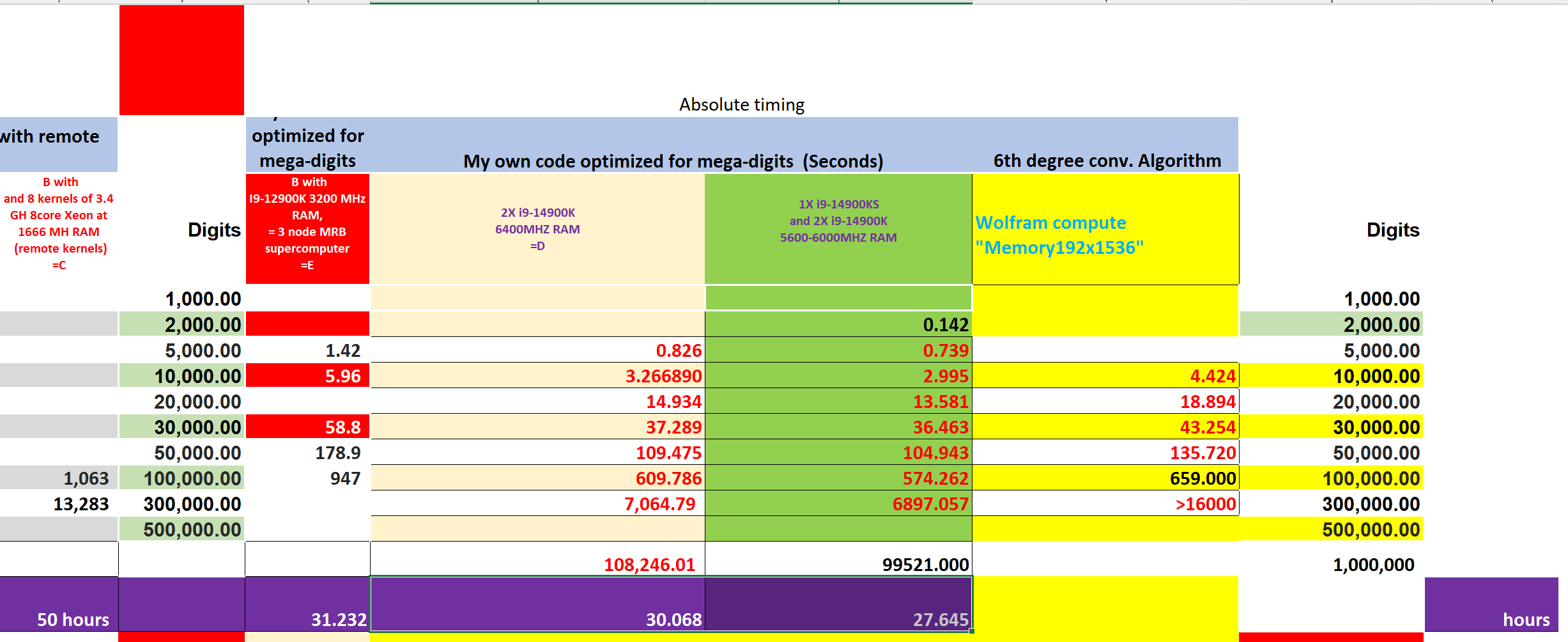This screenshot has width=1568, height=642.
Task: Click the red cell showing 5.96
Action: pyautogui.click(x=307, y=375)
